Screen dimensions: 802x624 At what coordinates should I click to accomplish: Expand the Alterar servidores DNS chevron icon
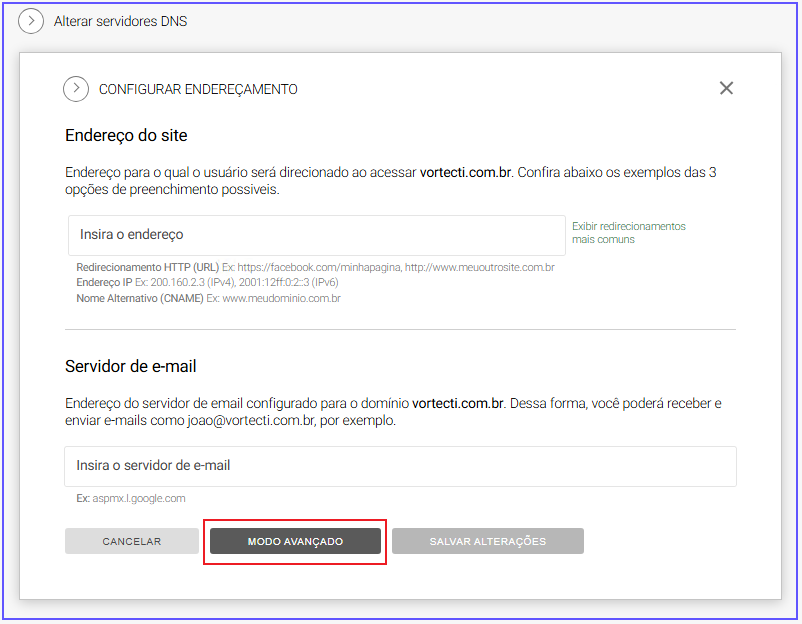pos(31,21)
